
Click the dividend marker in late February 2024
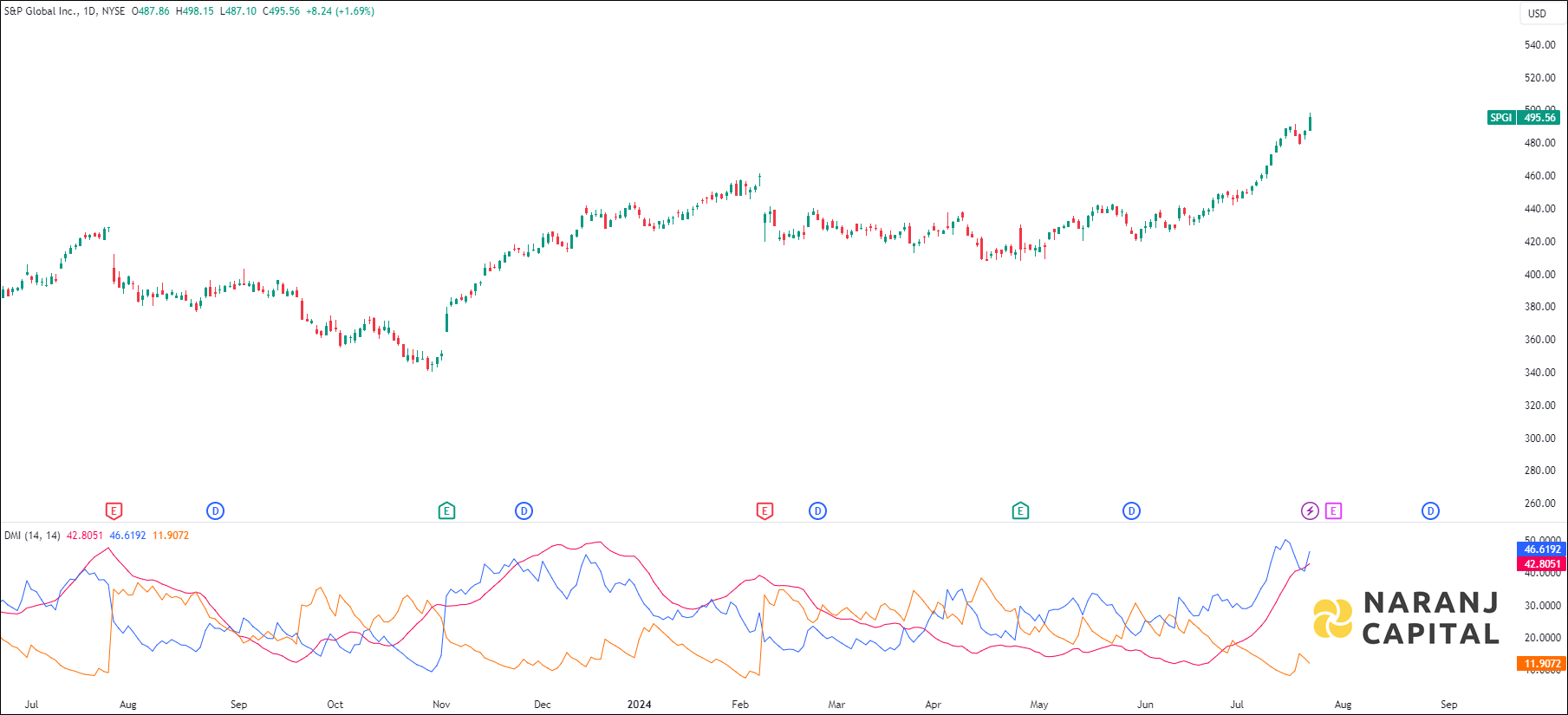point(817,511)
